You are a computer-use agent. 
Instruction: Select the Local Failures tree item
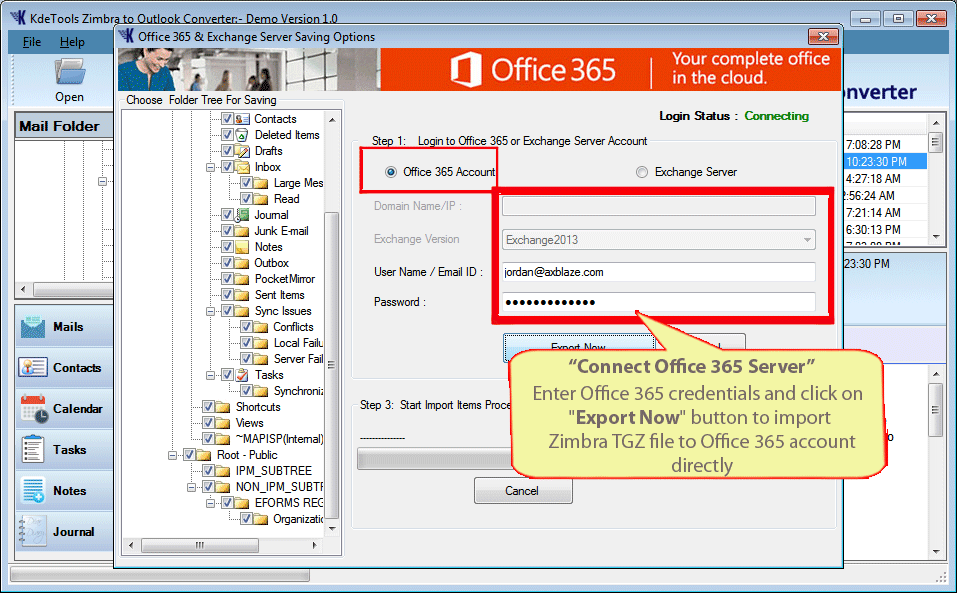(298, 343)
